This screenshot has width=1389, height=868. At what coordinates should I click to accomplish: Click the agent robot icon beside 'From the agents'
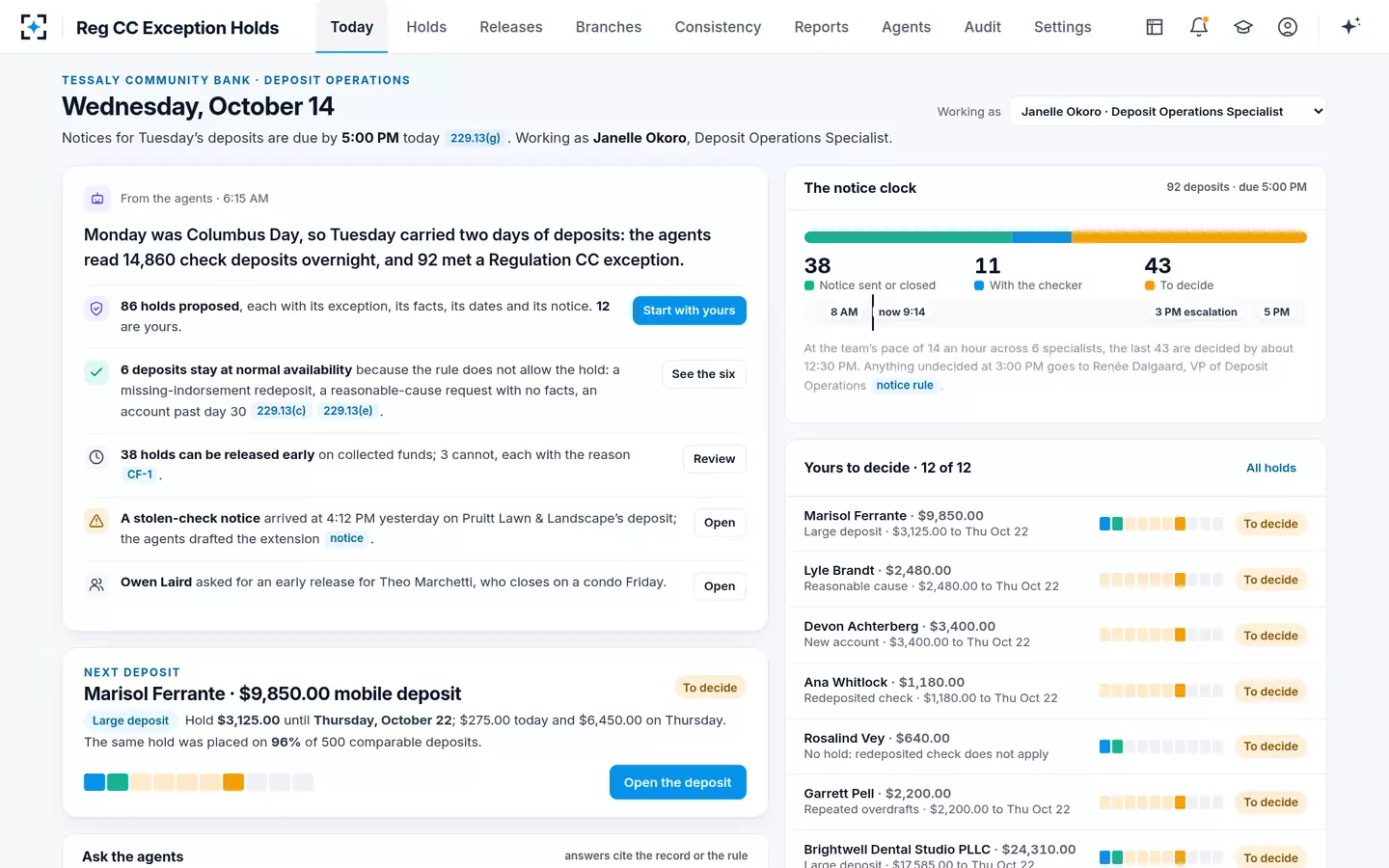97,199
